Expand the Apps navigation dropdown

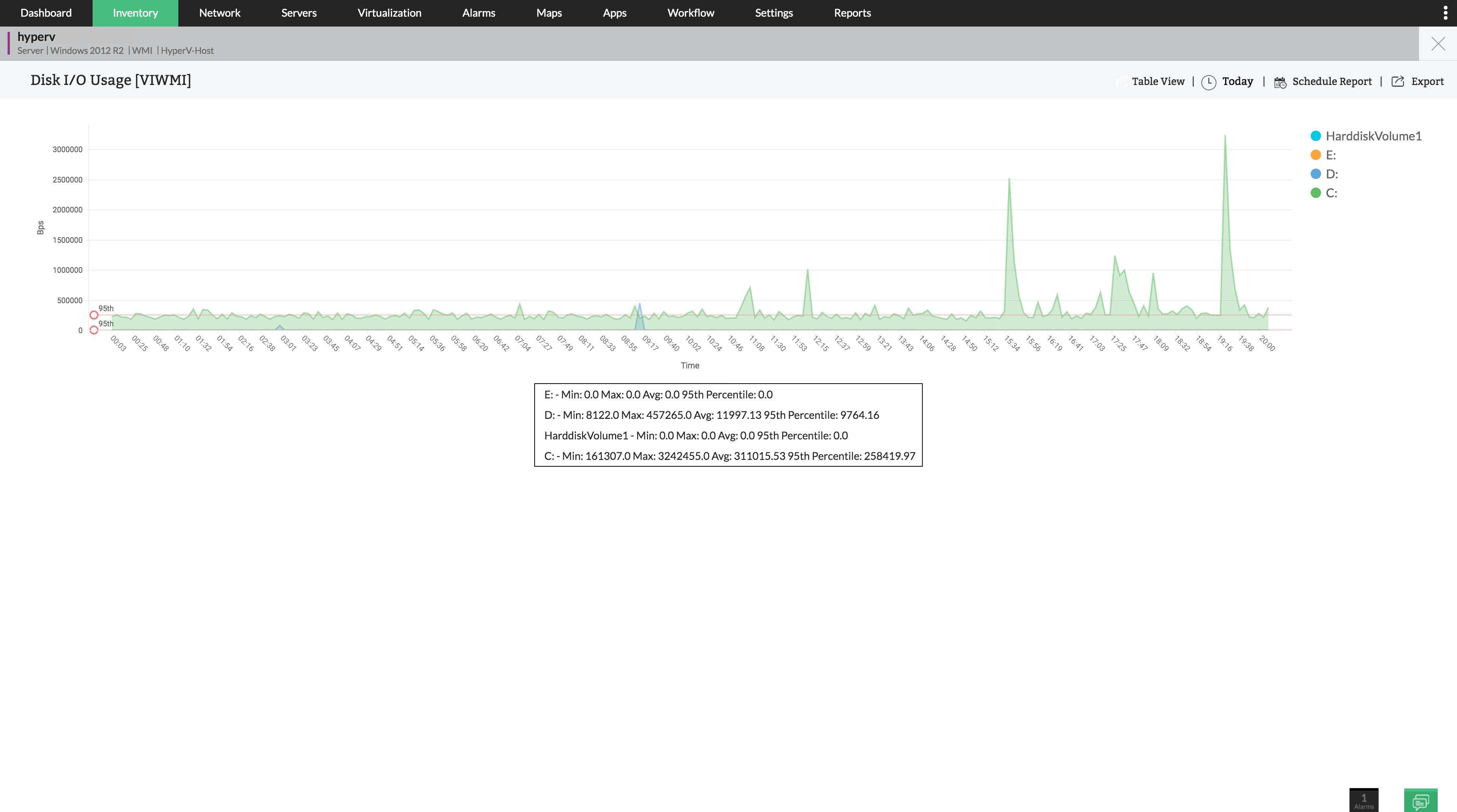pos(614,13)
